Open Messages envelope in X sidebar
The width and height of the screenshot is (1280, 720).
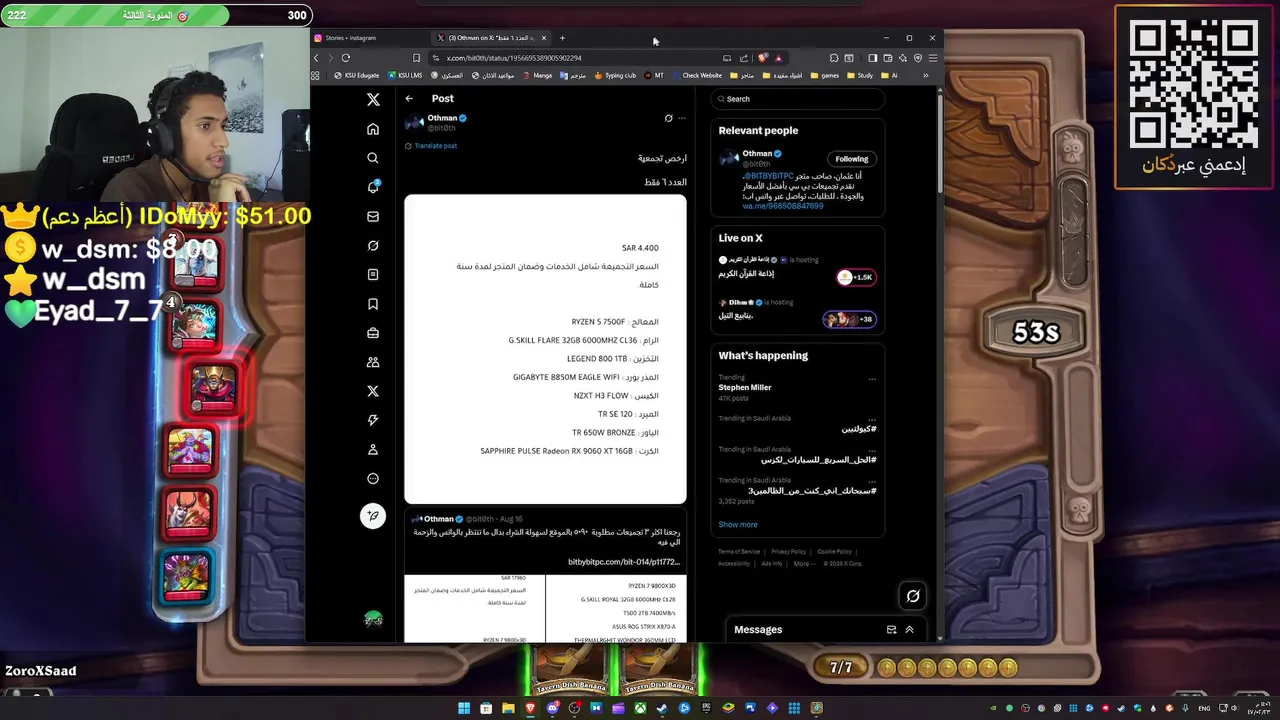coord(373,216)
